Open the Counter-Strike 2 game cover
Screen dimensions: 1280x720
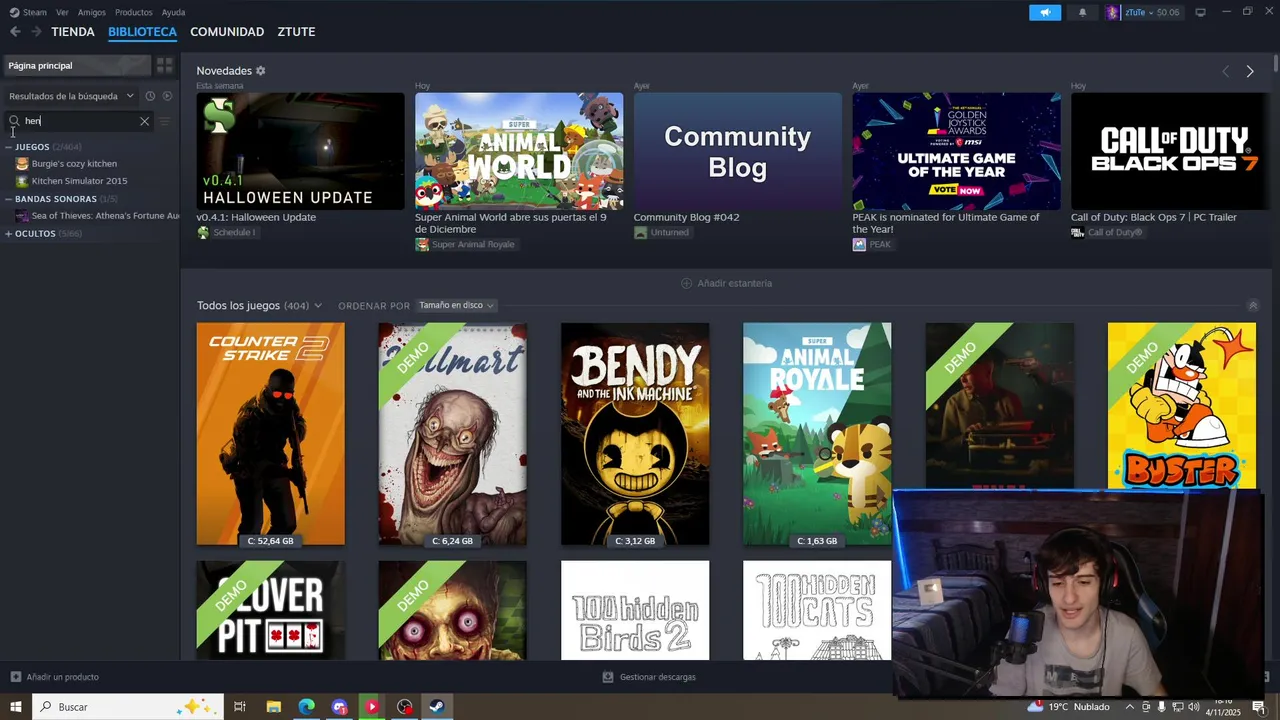click(x=270, y=434)
